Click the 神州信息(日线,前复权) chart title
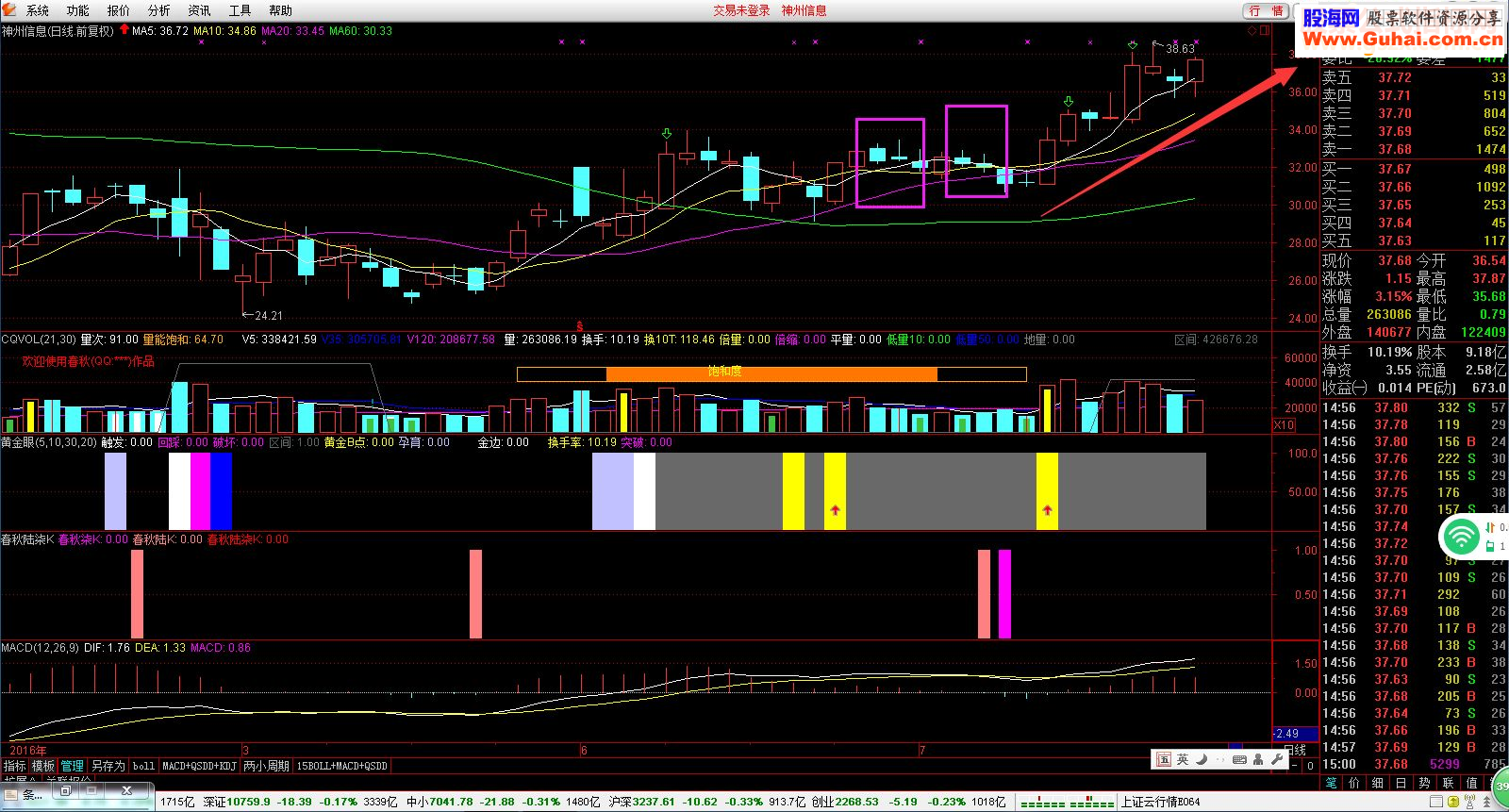Screen dimensions: 1509x812 (x=58, y=31)
